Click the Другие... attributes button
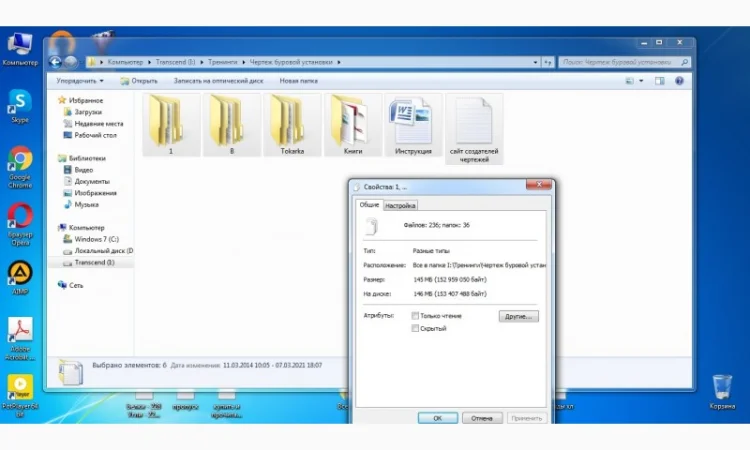The width and height of the screenshot is (750, 450). pyautogui.click(x=518, y=316)
